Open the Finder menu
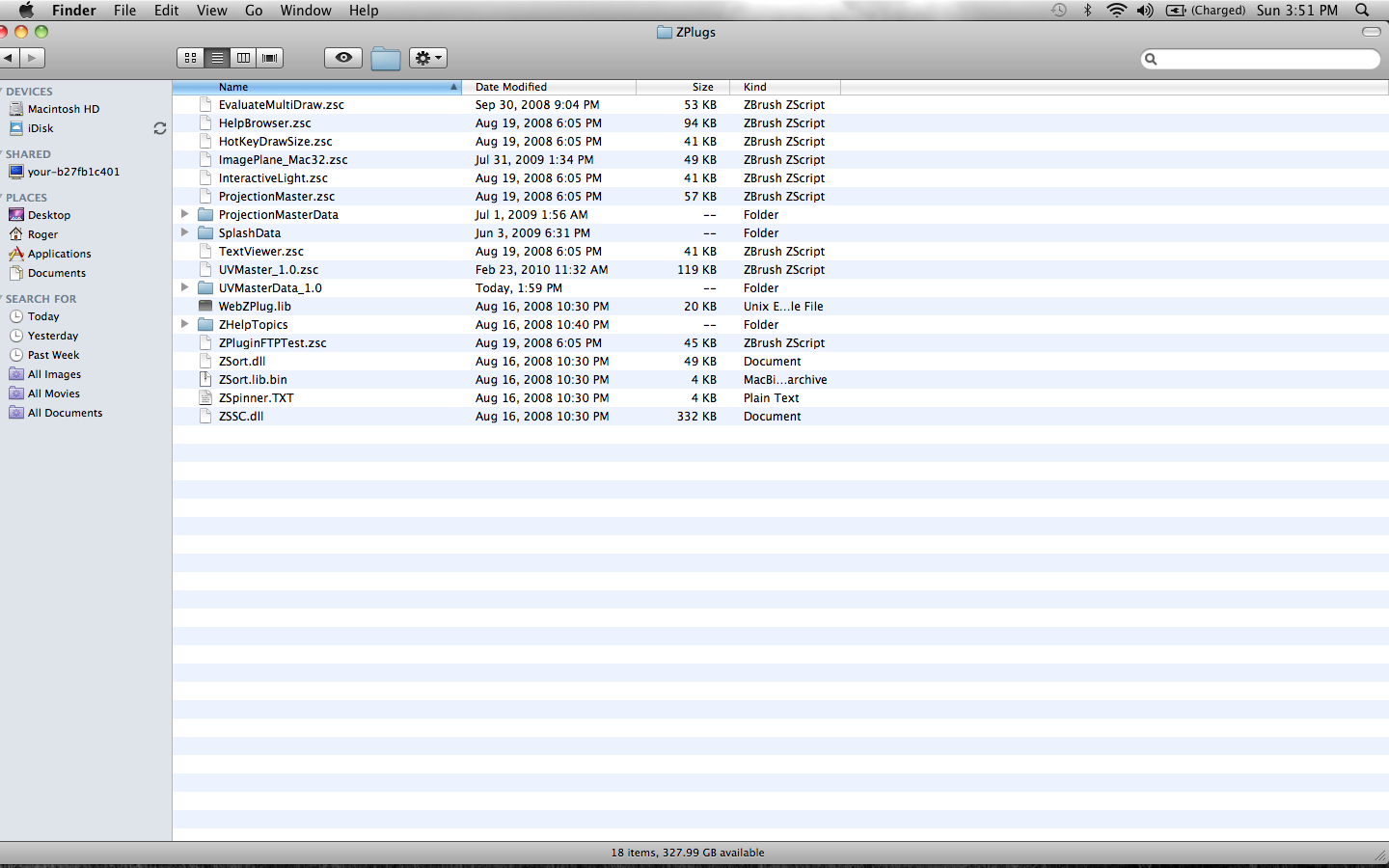 (x=74, y=10)
